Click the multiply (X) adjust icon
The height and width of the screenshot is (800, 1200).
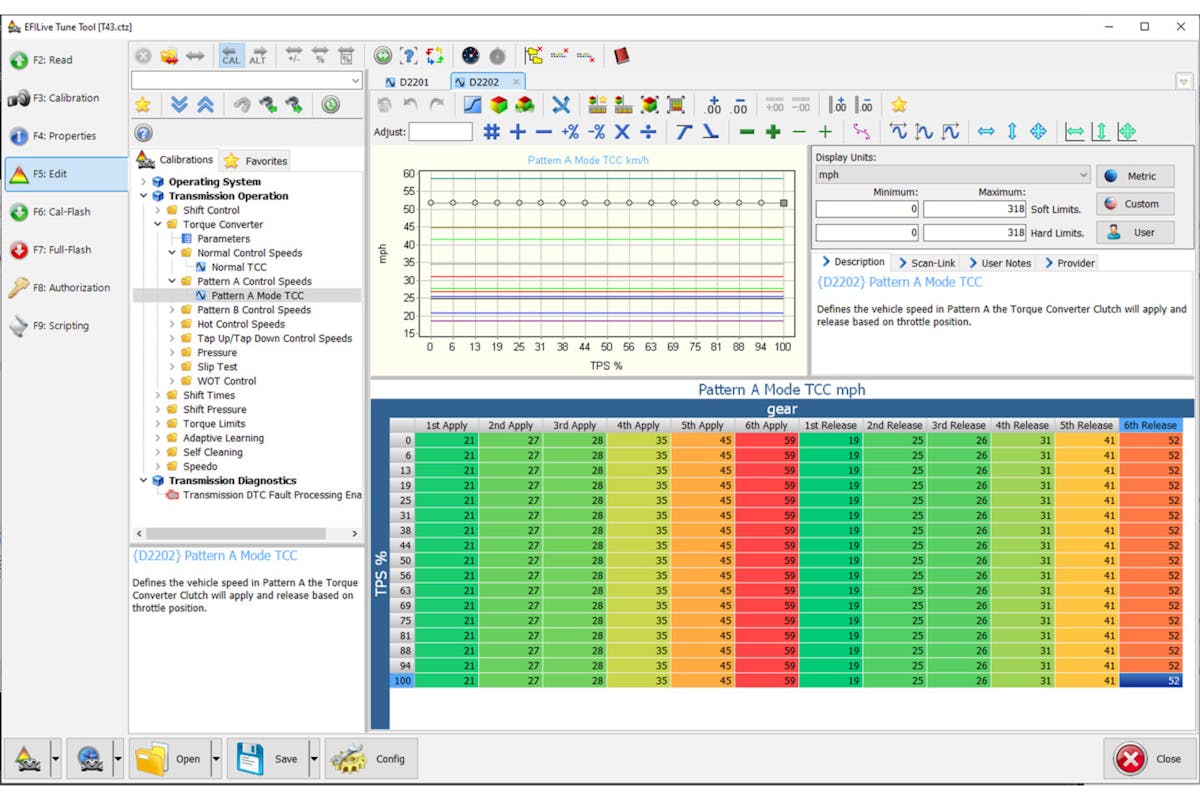tap(622, 132)
